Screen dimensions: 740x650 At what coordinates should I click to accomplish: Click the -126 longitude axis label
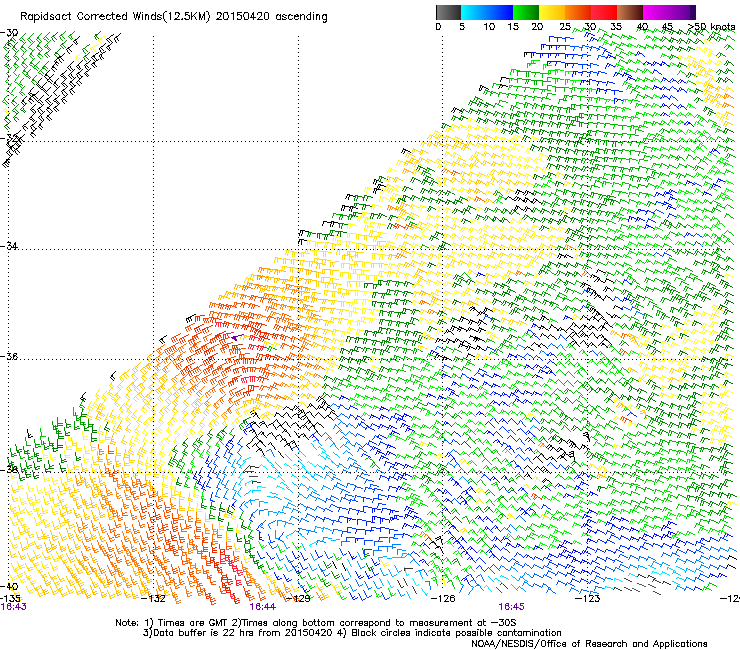[443, 598]
